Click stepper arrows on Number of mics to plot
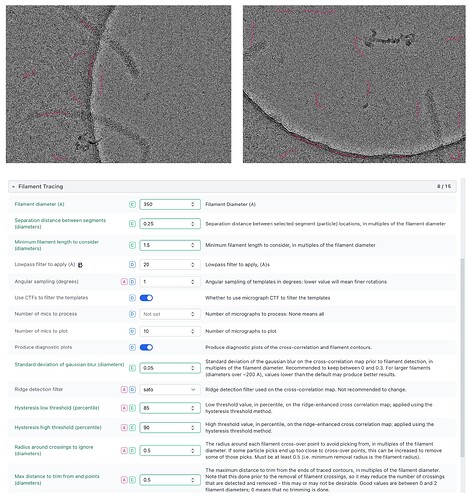This screenshot has width=471, height=500. pos(193,331)
